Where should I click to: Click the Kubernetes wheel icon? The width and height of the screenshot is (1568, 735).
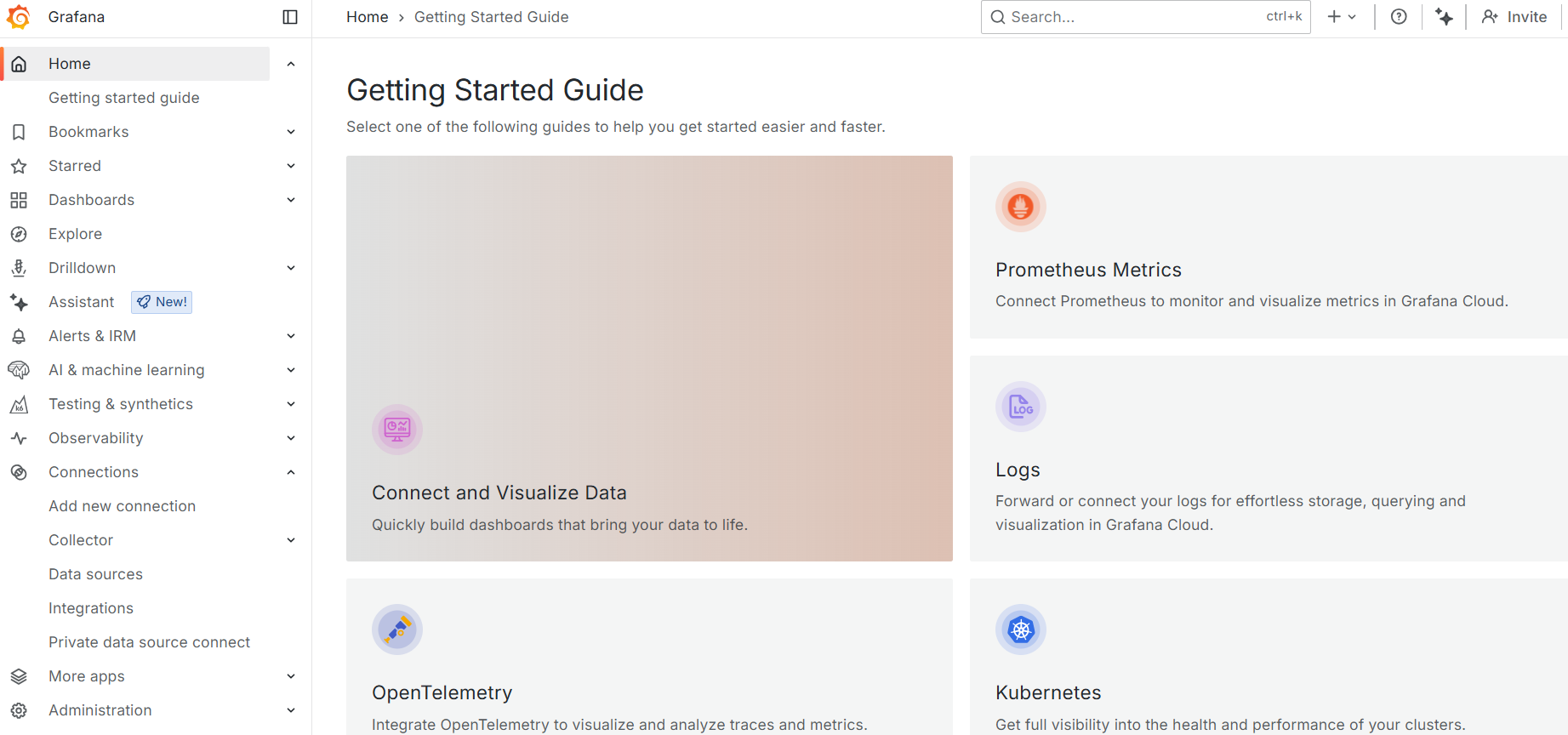pos(1021,630)
